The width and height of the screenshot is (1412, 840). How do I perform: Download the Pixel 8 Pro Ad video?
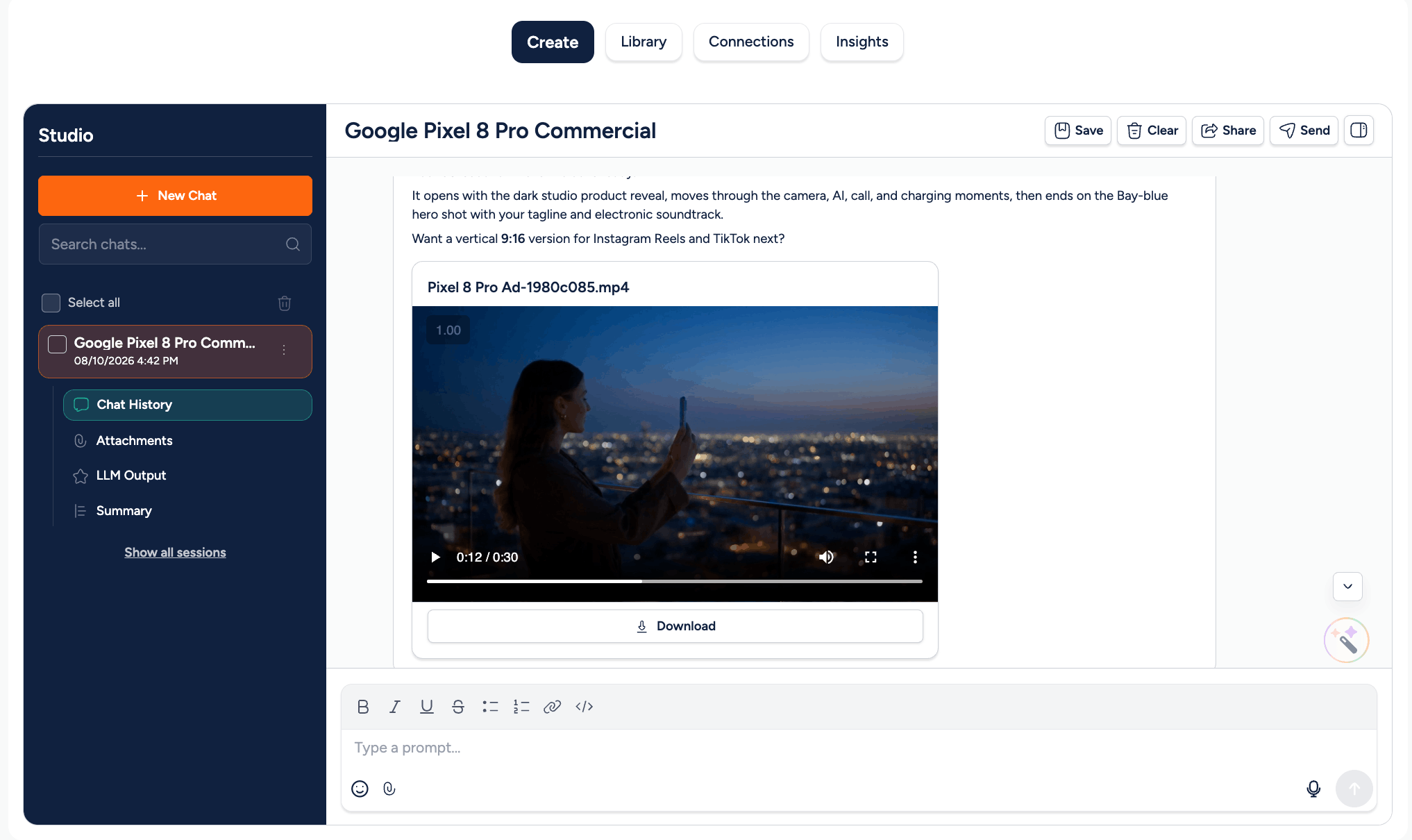point(675,626)
